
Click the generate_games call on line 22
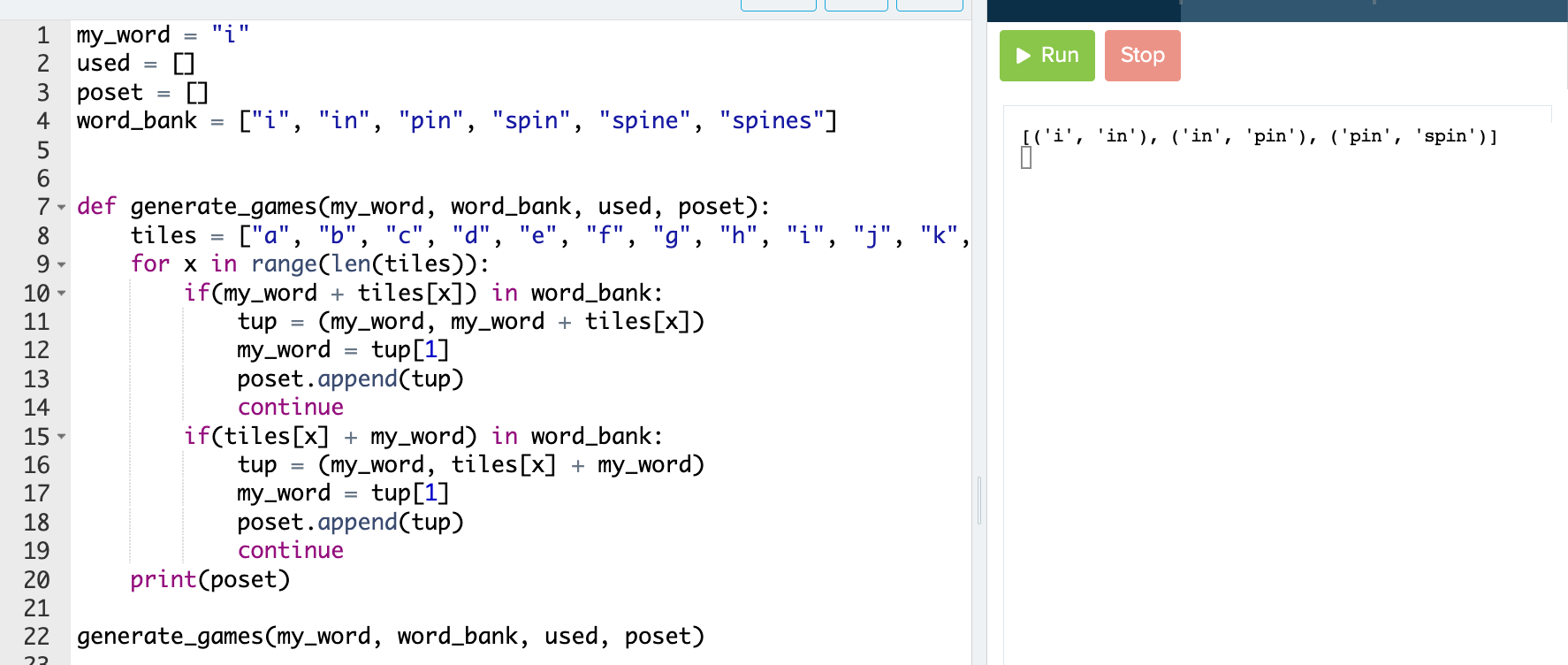pyautogui.click(x=391, y=637)
